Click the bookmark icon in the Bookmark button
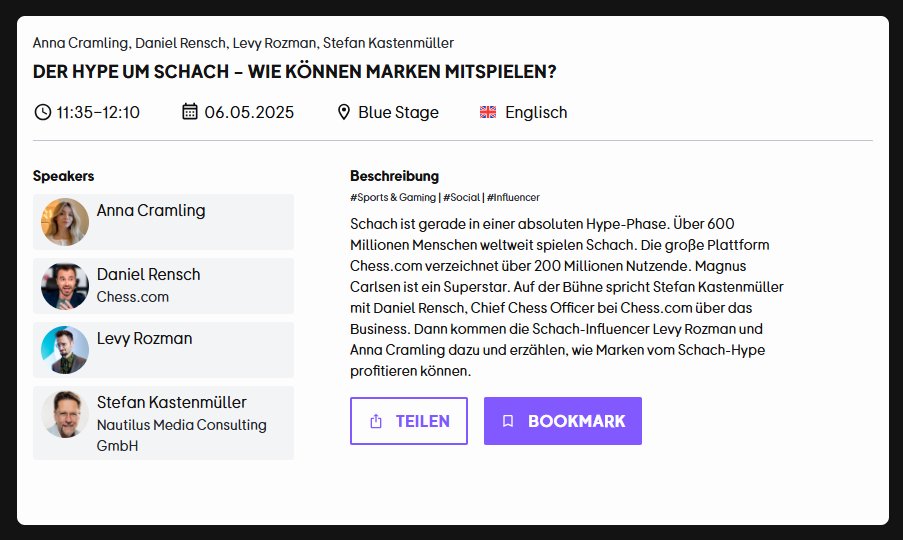This screenshot has height=540, width=903. (508, 421)
